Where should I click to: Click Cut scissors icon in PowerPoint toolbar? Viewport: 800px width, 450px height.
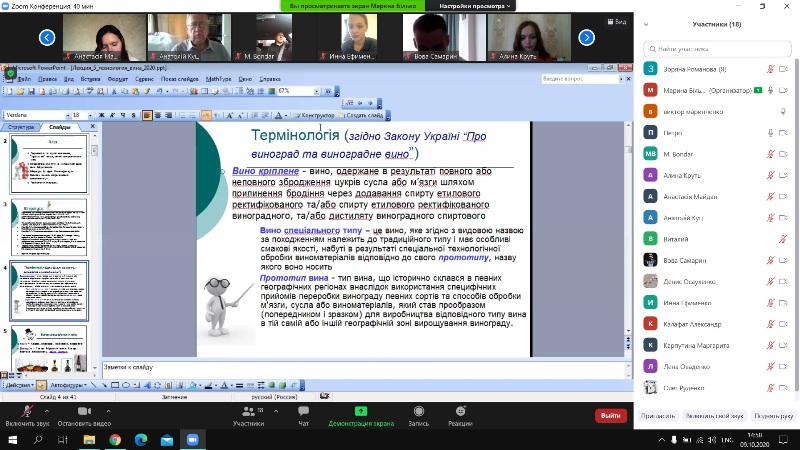114,91
